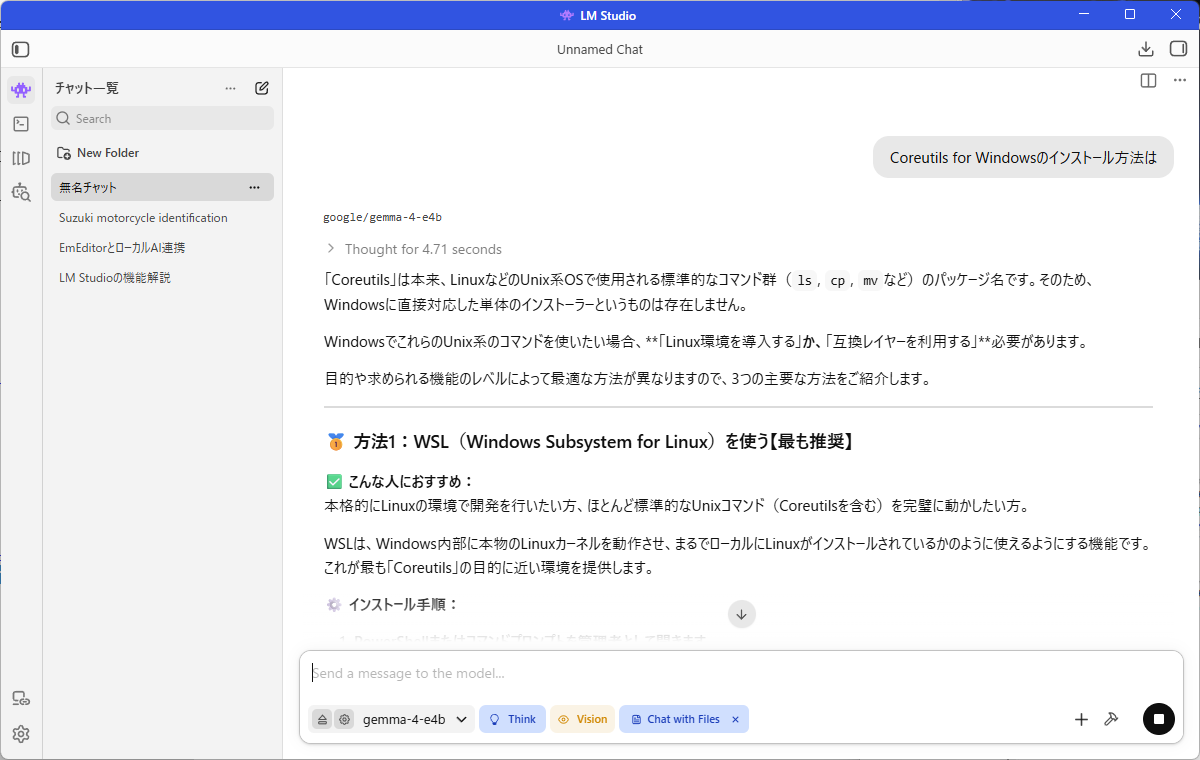Add an attachment with the plus icon
This screenshot has height=760, width=1200.
point(1081,719)
